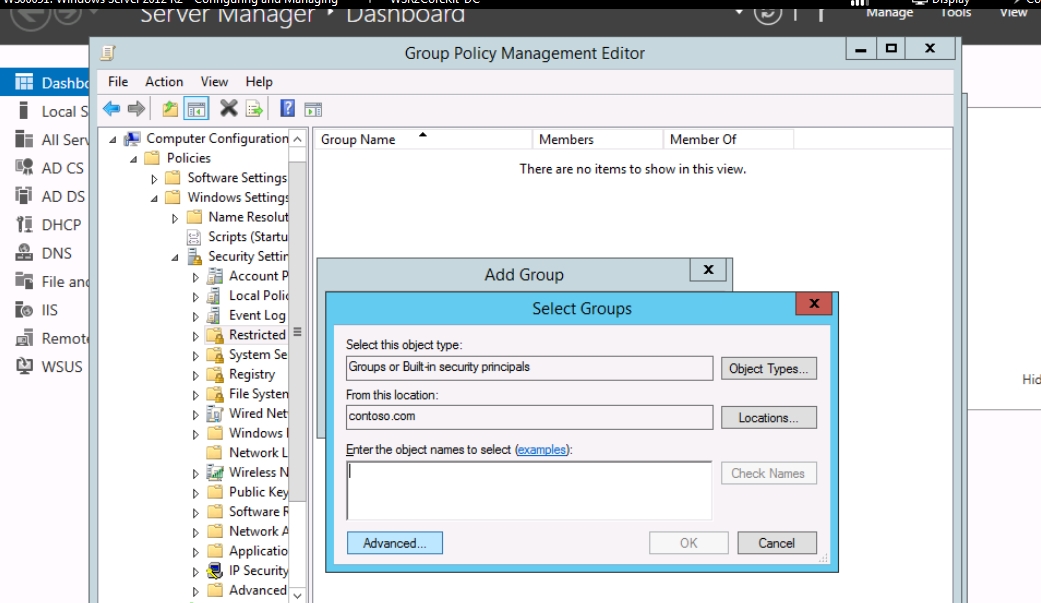The width and height of the screenshot is (1041, 603).
Task: Select the Network List tree item
Action: 258,452
